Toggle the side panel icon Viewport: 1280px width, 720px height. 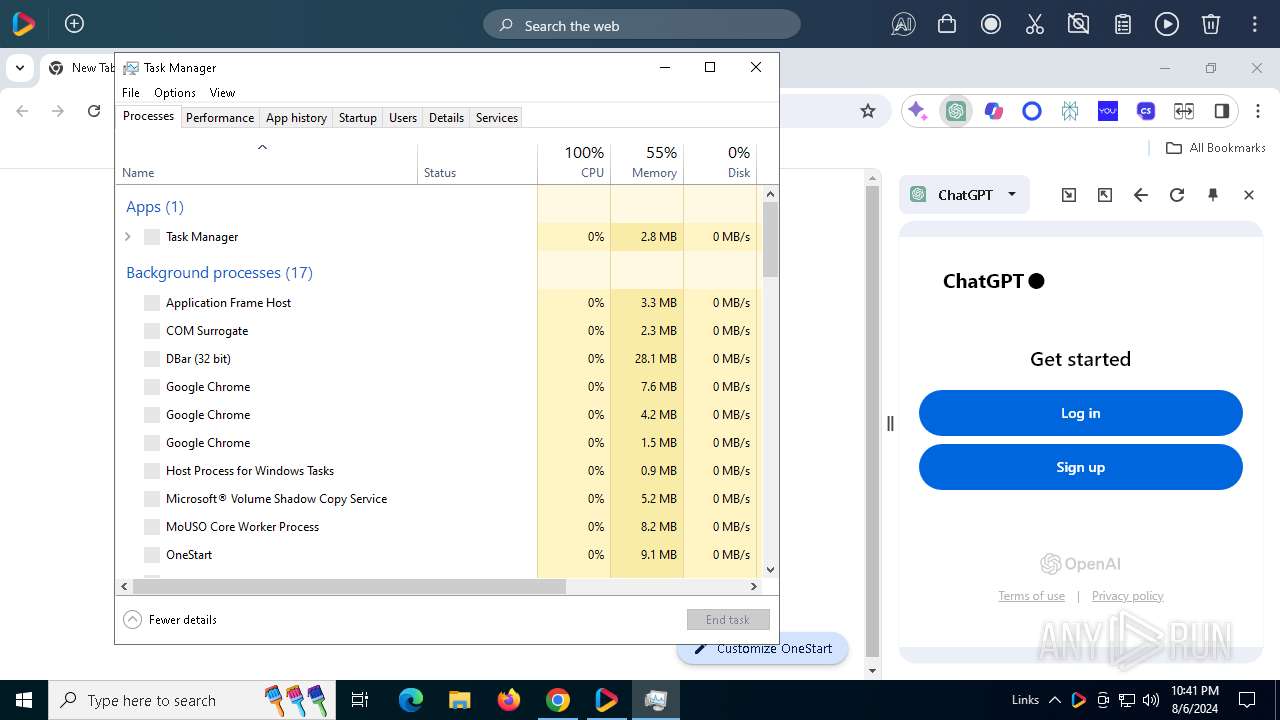(1221, 111)
